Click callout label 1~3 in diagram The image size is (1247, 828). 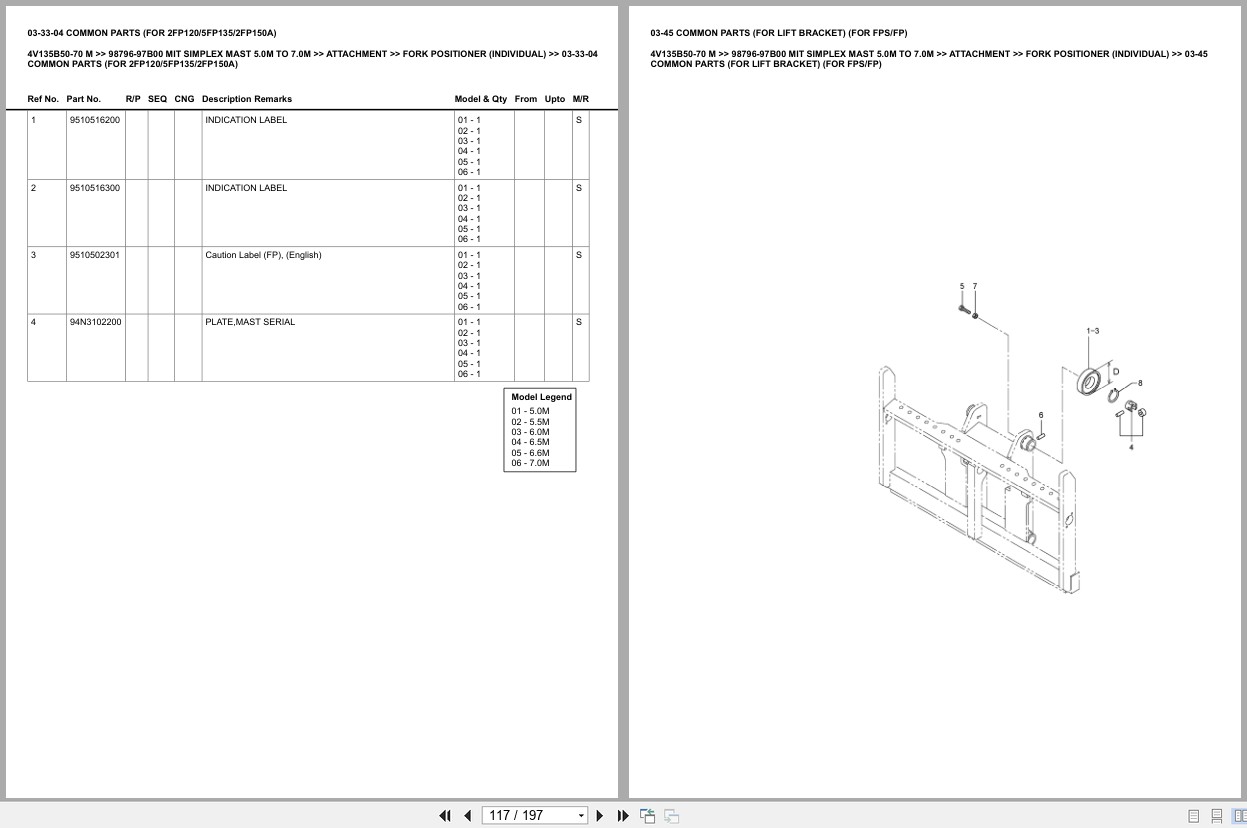[x=1093, y=331]
